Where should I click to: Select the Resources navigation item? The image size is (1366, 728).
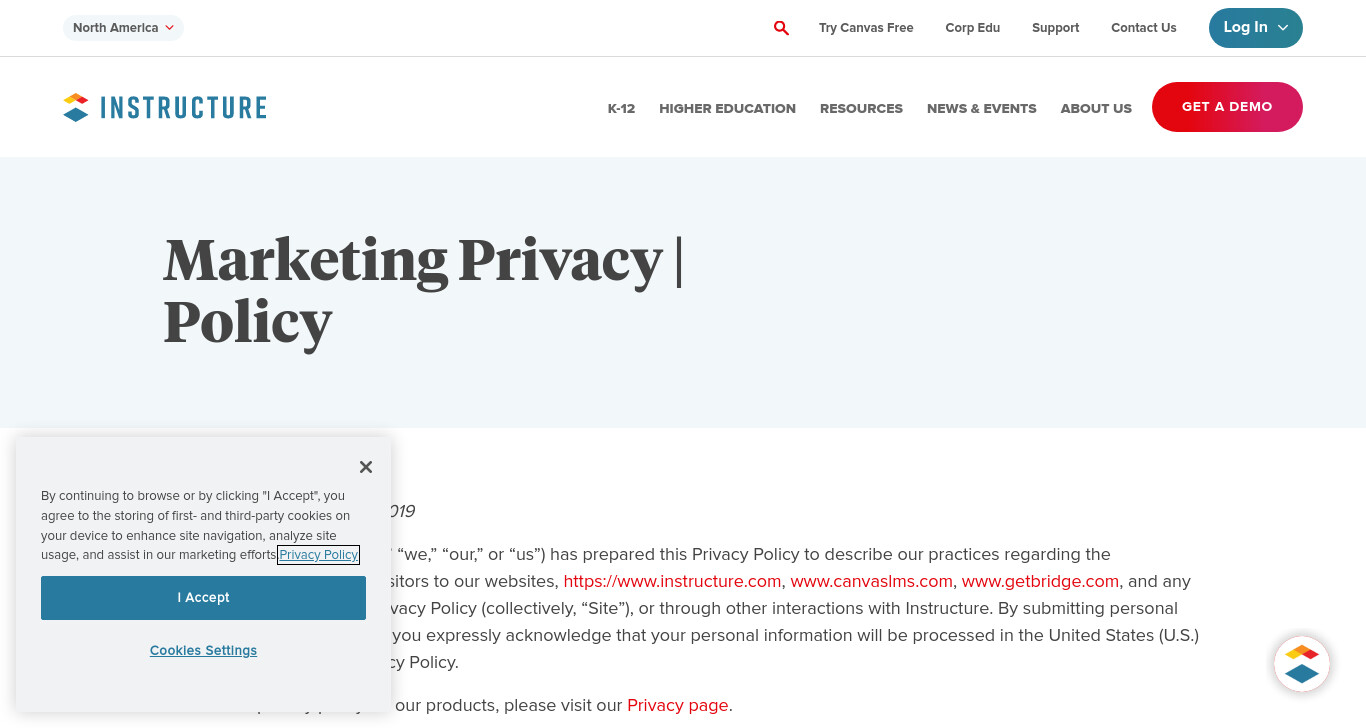[861, 108]
